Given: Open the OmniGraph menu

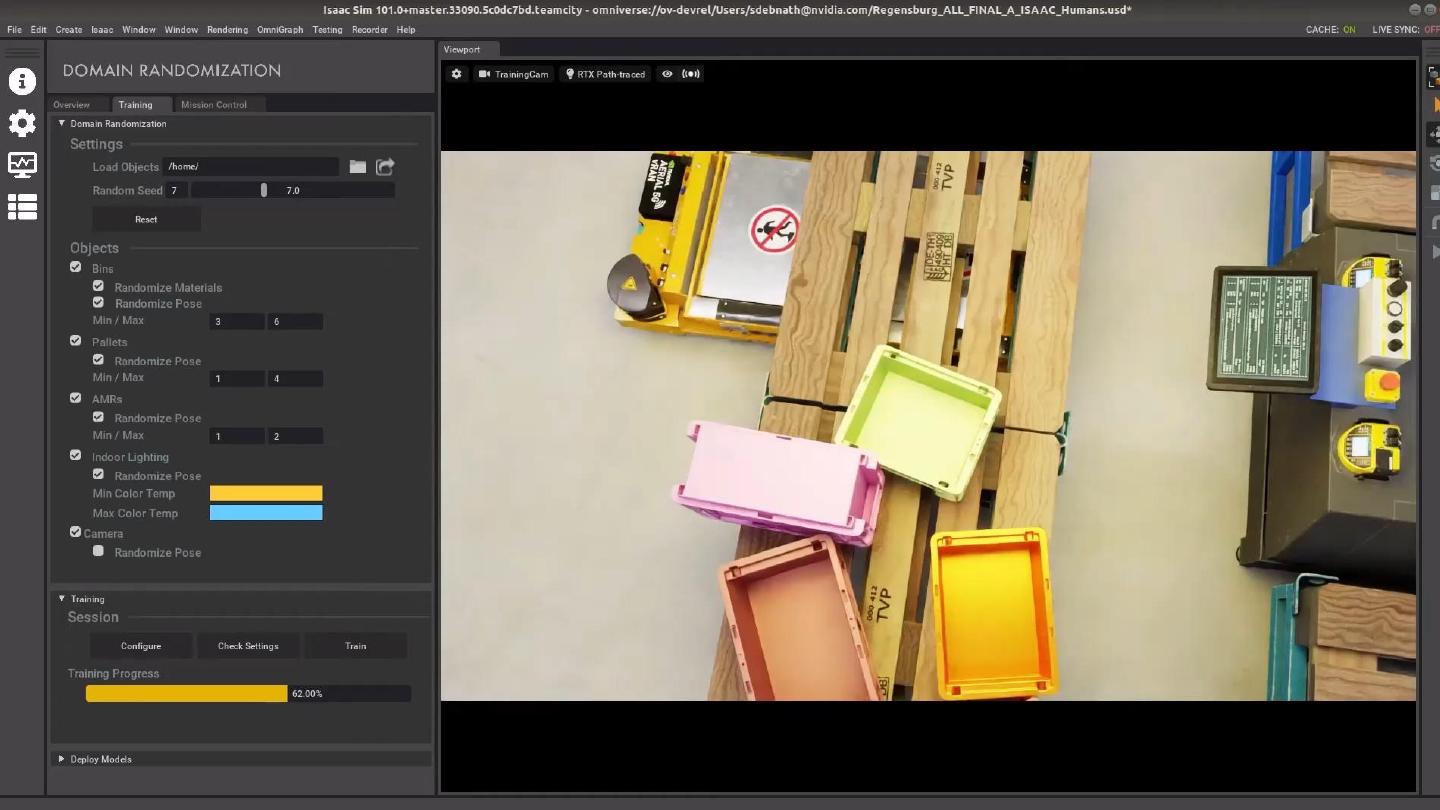Looking at the screenshot, I should [x=280, y=30].
